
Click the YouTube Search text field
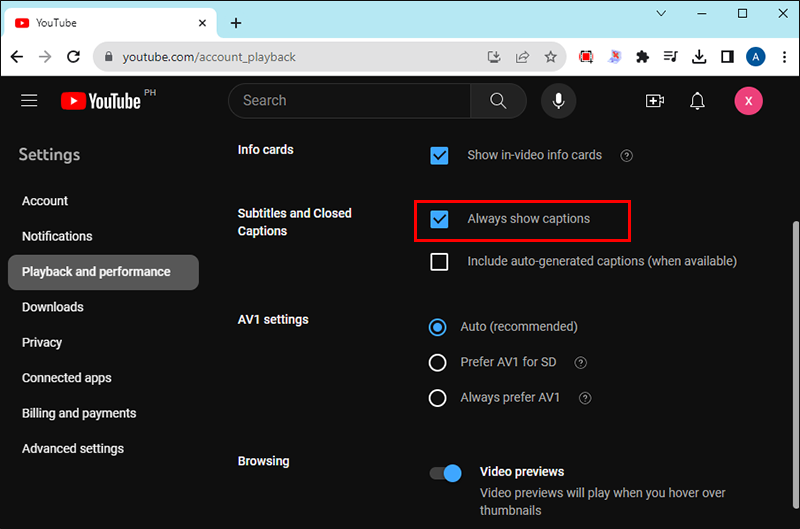[350, 101]
